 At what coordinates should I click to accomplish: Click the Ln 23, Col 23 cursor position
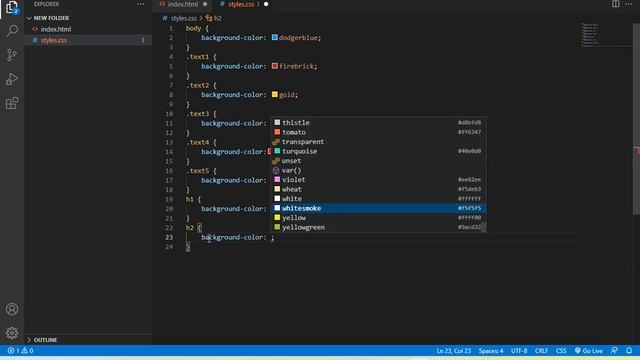point(453,351)
